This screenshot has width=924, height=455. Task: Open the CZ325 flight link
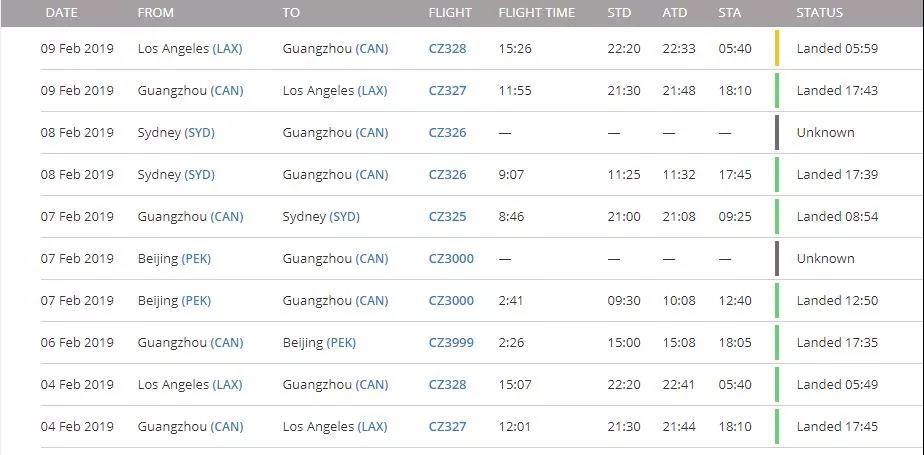[447, 216]
